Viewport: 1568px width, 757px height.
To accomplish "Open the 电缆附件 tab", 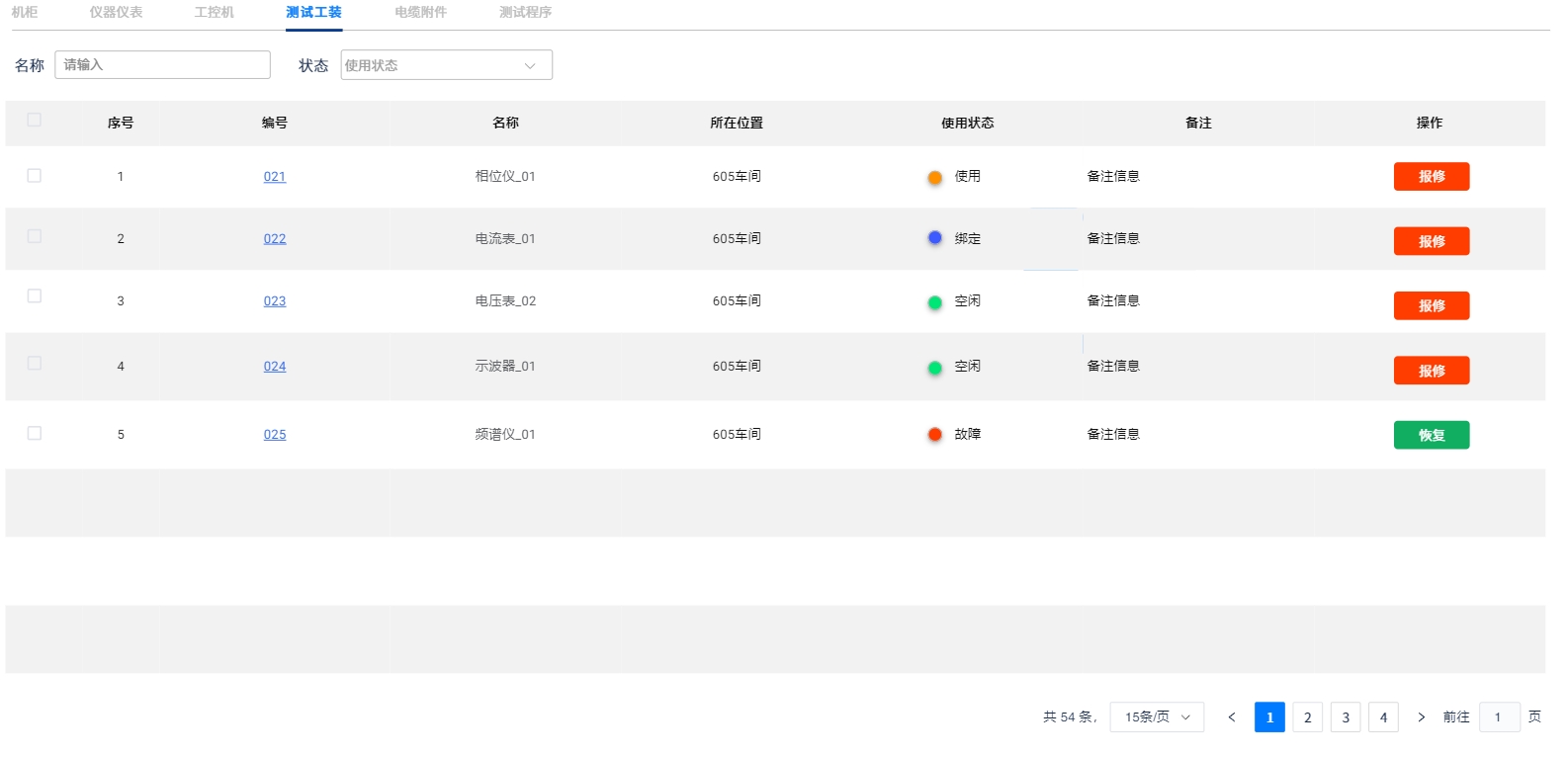I will 420,13.
